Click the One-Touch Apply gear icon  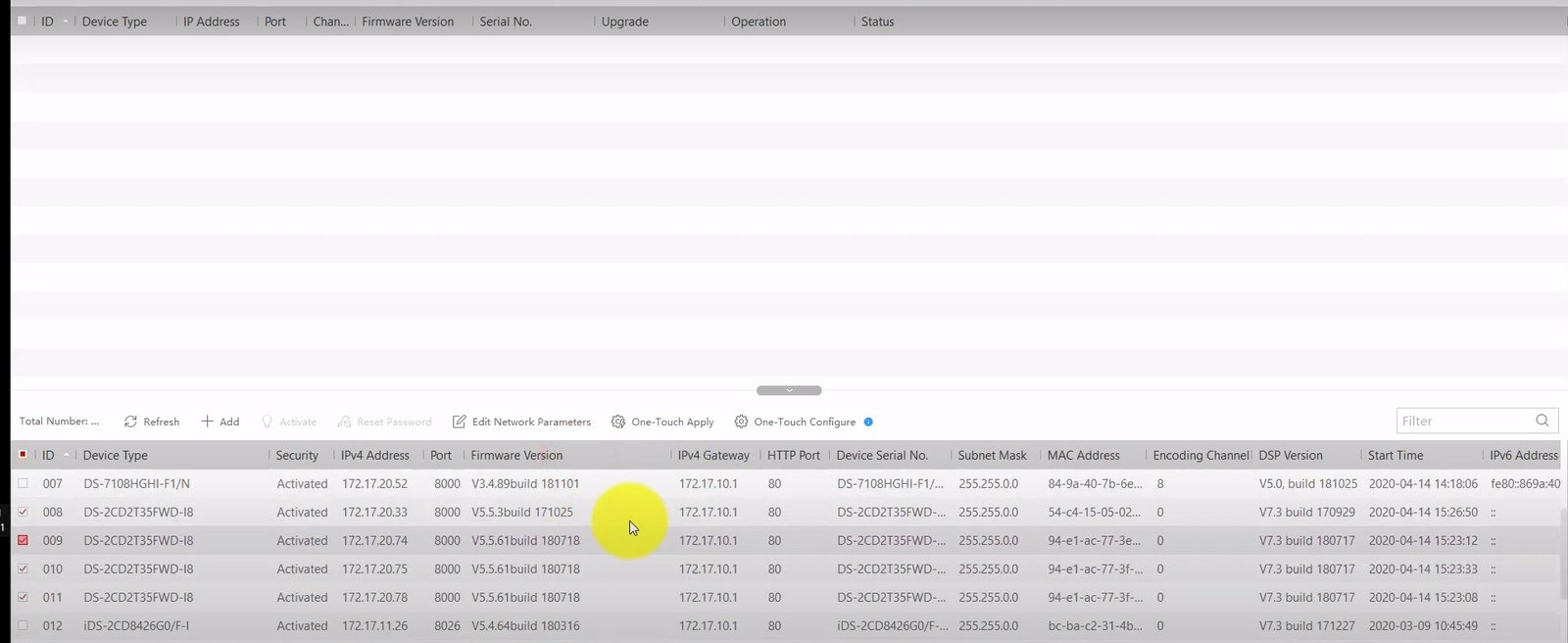tap(617, 421)
